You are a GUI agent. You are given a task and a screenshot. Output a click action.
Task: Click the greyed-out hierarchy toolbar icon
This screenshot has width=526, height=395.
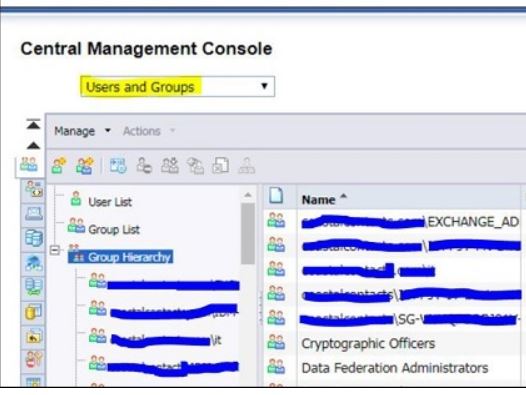click(x=247, y=165)
